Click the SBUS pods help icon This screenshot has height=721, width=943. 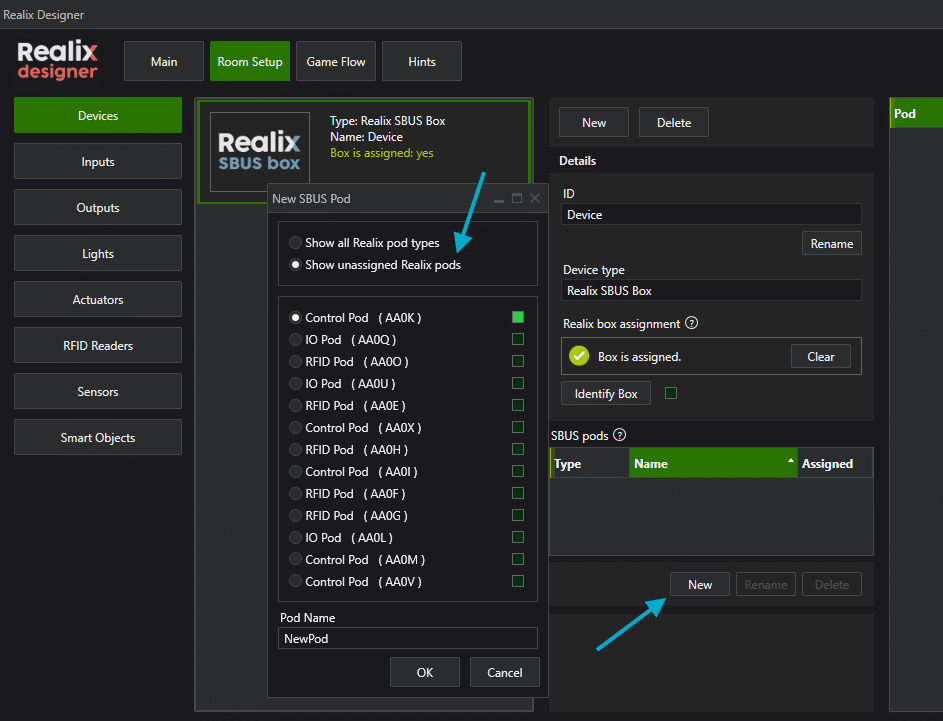[x=619, y=435]
